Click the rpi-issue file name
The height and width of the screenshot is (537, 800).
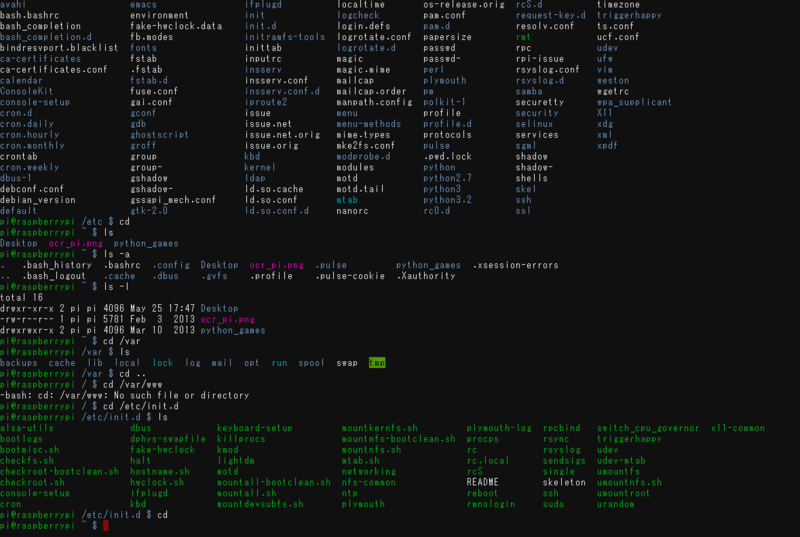[x=540, y=59]
